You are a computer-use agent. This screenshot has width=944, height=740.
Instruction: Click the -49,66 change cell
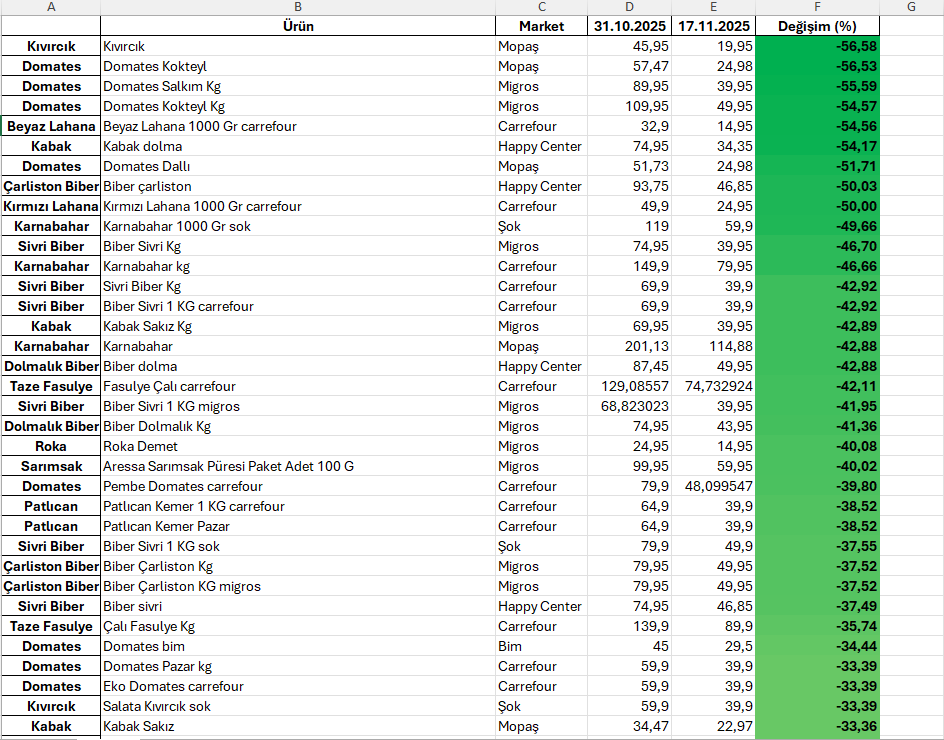(x=818, y=226)
